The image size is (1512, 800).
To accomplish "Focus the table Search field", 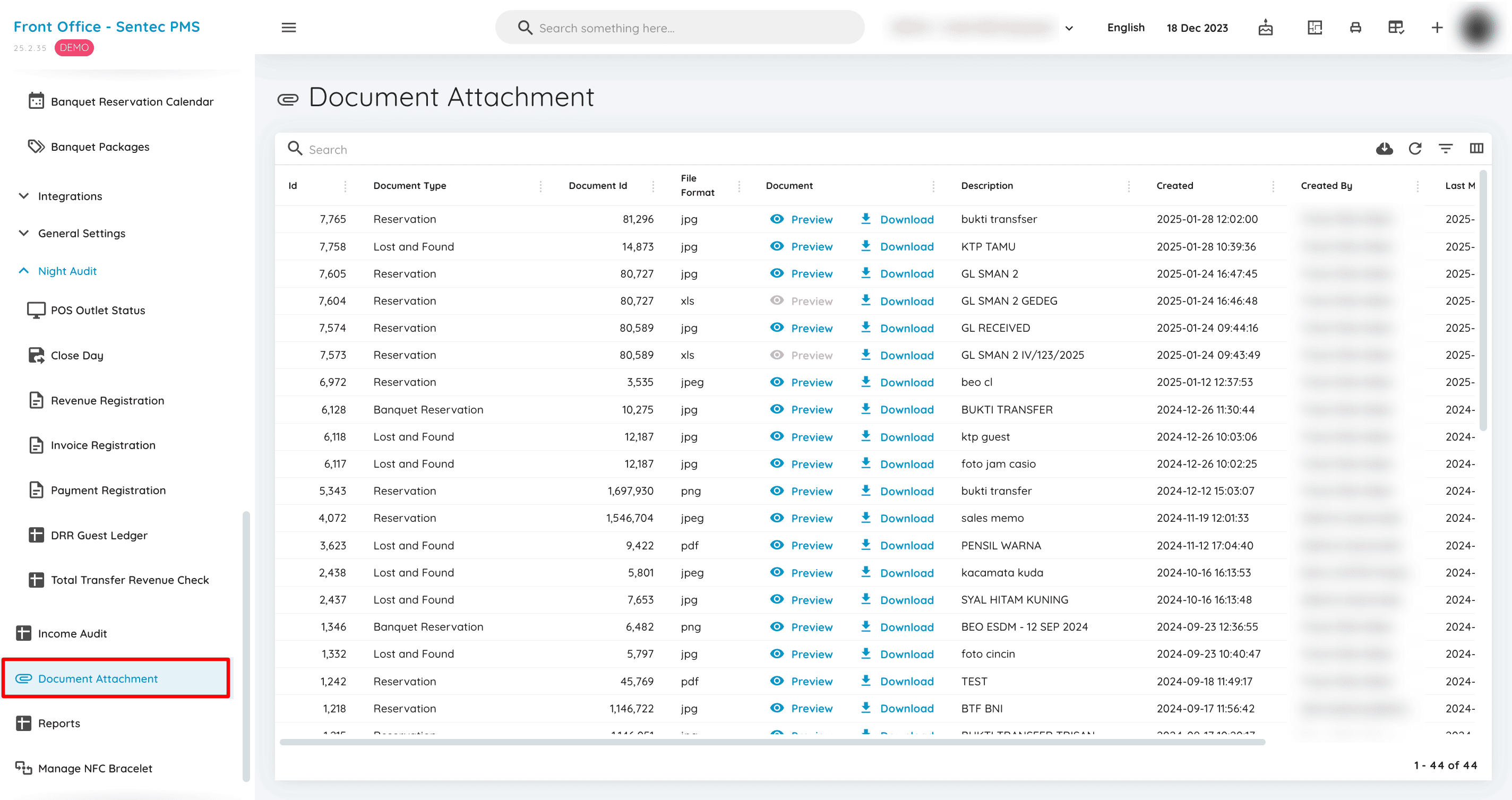I will (x=822, y=149).
